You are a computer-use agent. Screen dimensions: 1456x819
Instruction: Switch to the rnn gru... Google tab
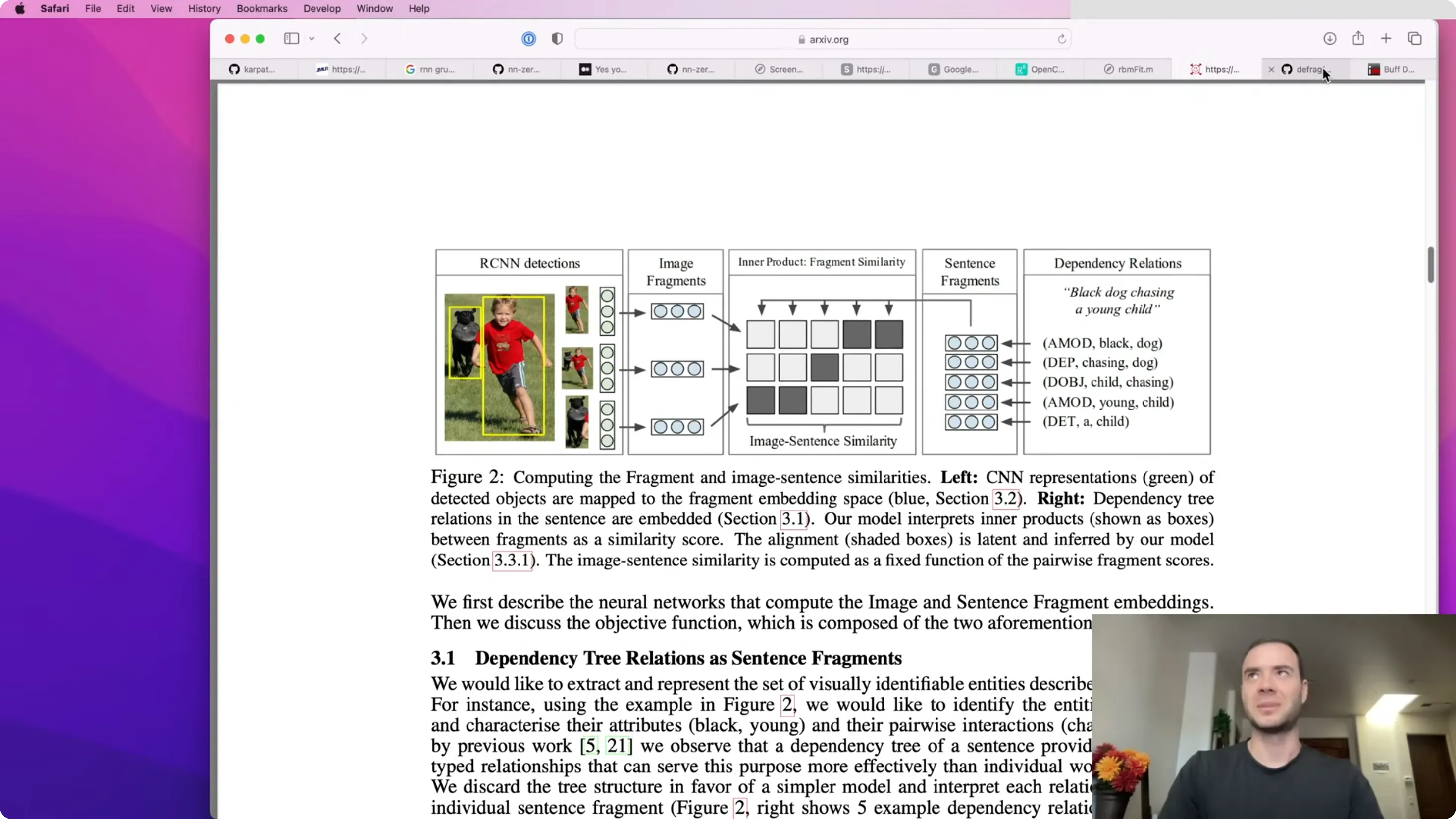click(x=429, y=69)
